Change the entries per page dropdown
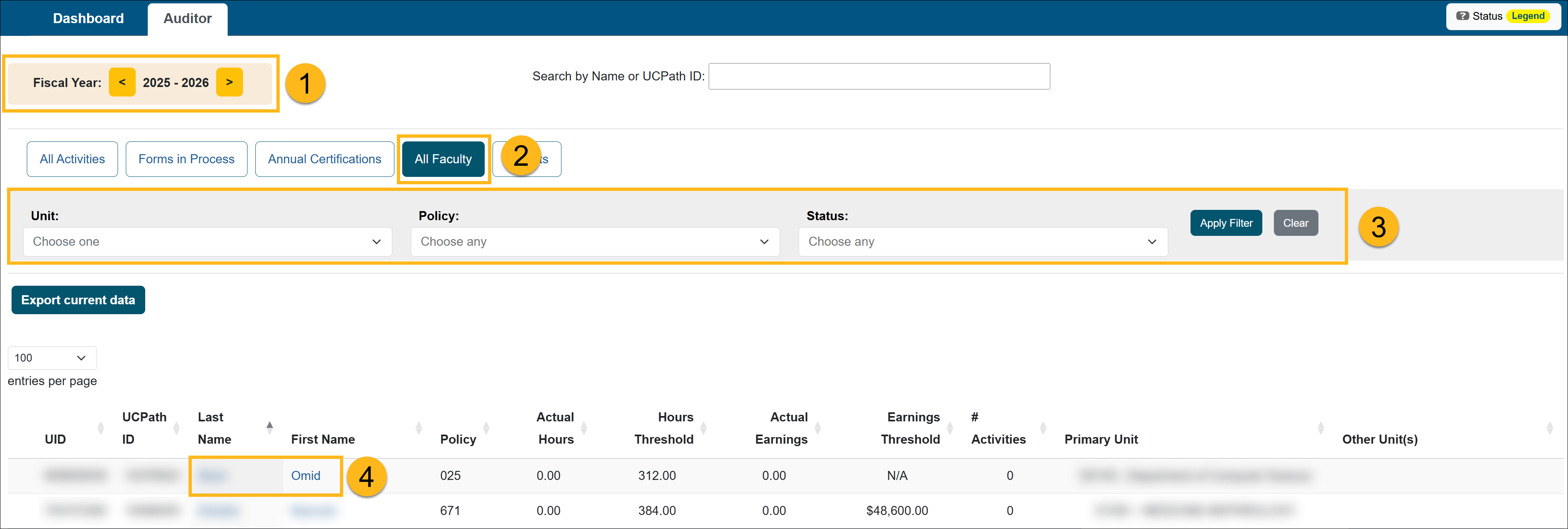Screen dimensions: 1568x529 (x=52, y=358)
